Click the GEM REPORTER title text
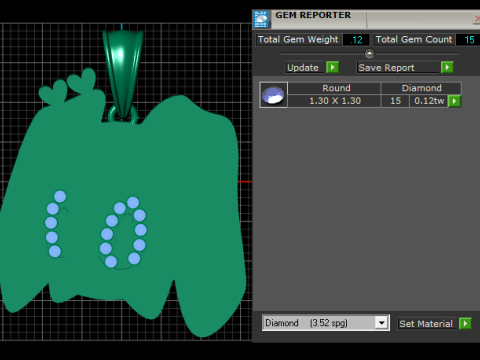 pyautogui.click(x=313, y=15)
